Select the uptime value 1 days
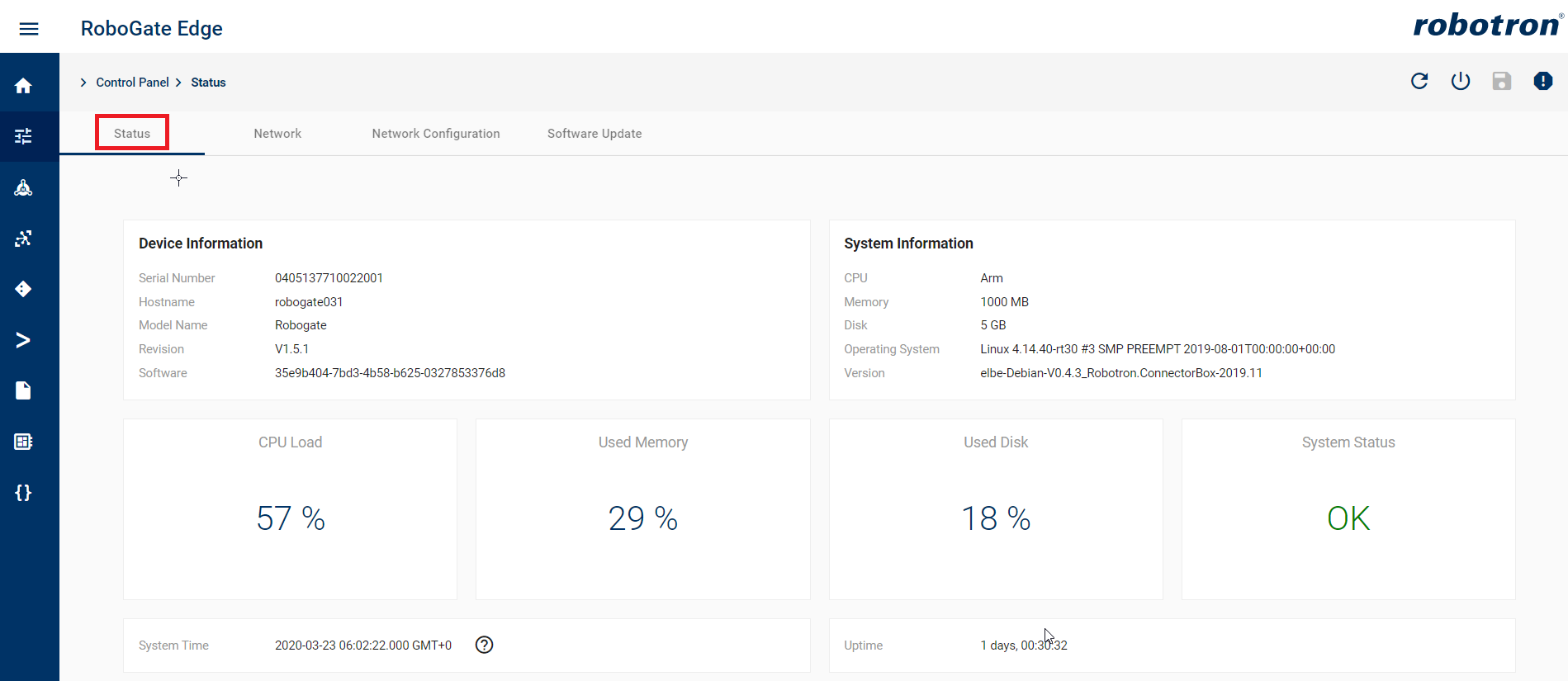The width and height of the screenshot is (1568, 681). (x=1024, y=646)
